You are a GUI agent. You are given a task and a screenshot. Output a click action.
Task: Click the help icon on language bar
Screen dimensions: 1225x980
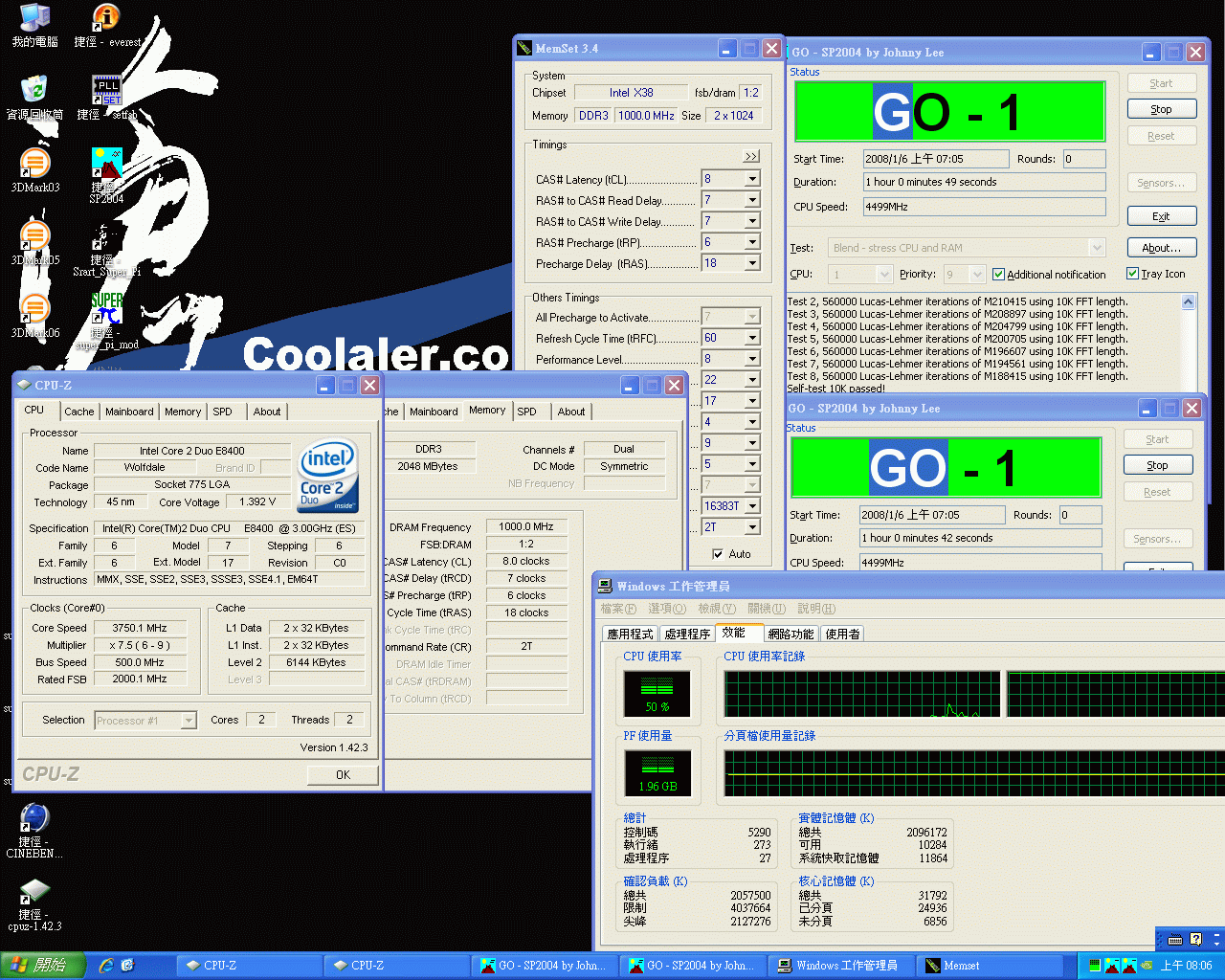pos(1195,939)
